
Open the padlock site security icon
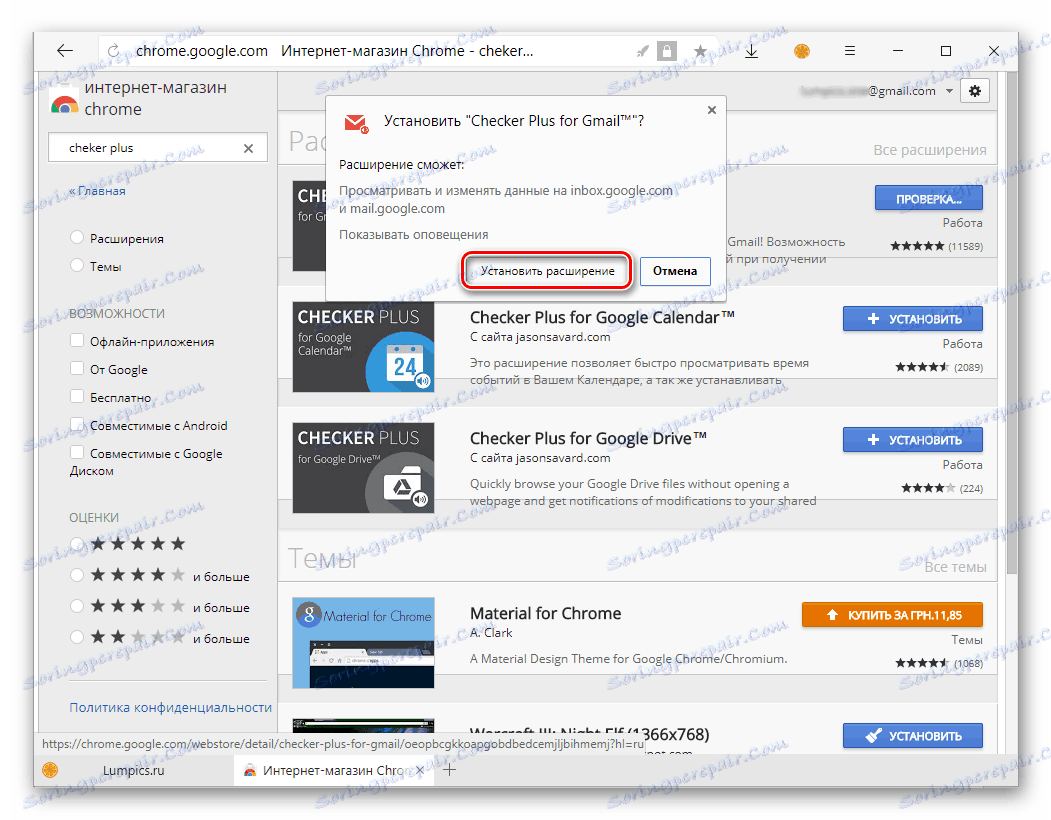pyautogui.click(x=666, y=51)
